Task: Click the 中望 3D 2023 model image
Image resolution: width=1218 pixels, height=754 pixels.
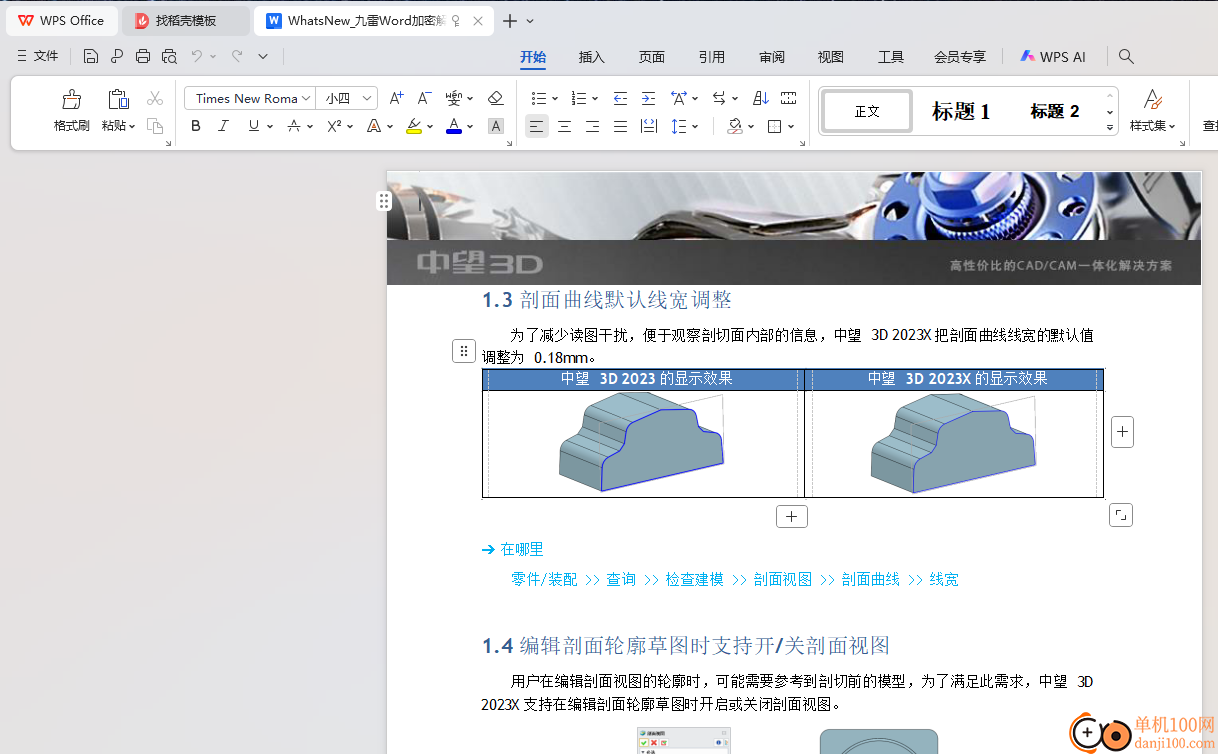Action: click(641, 441)
